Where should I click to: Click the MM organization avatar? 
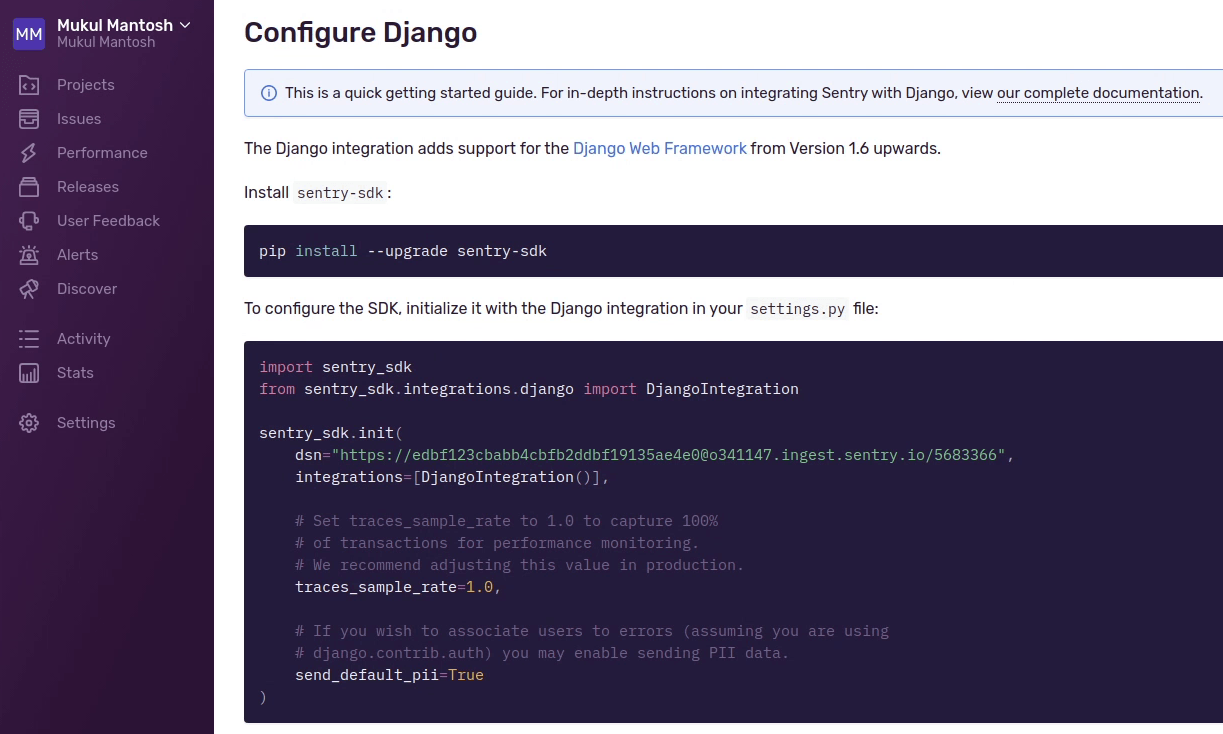click(x=29, y=33)
